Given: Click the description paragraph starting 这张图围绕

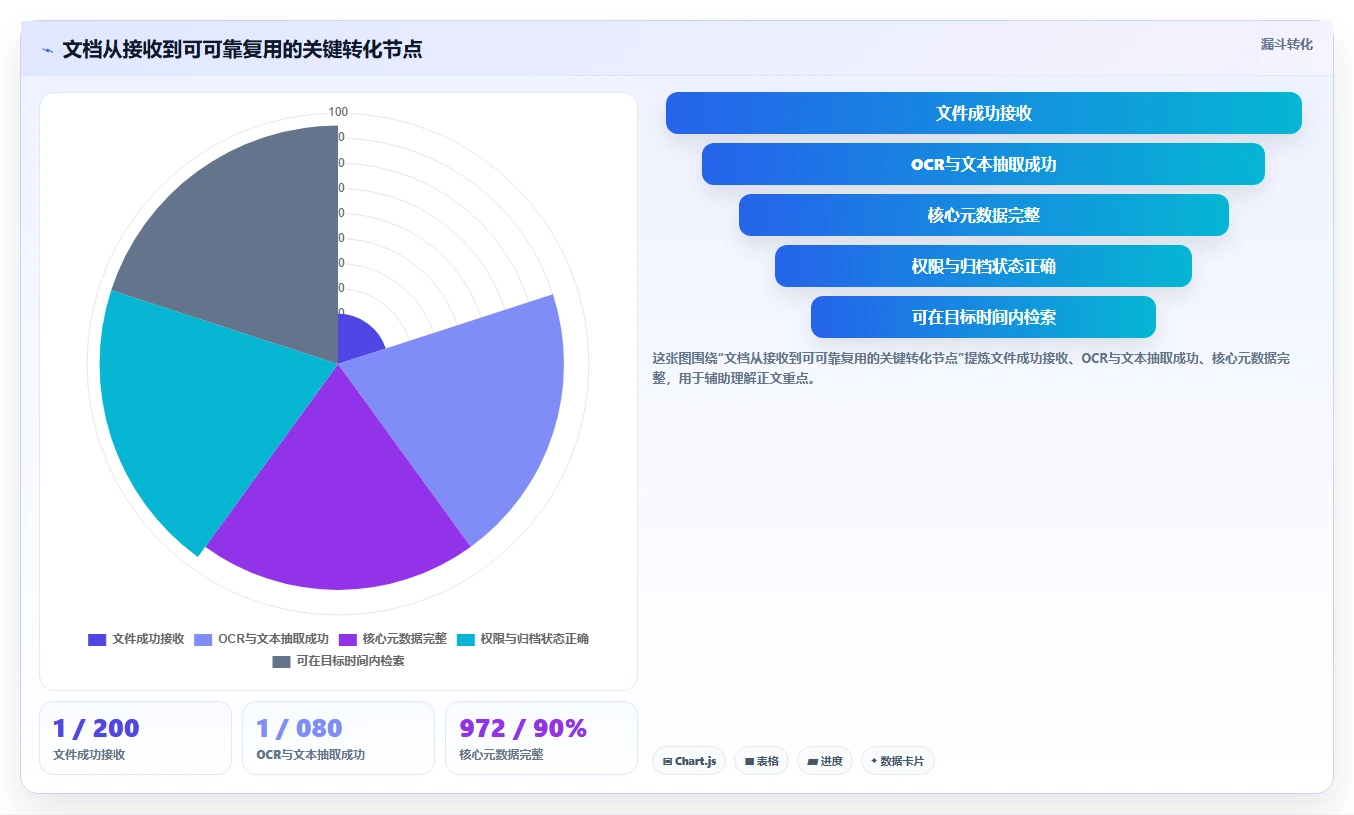Looking at the screenshot, I should coord(971,368).
